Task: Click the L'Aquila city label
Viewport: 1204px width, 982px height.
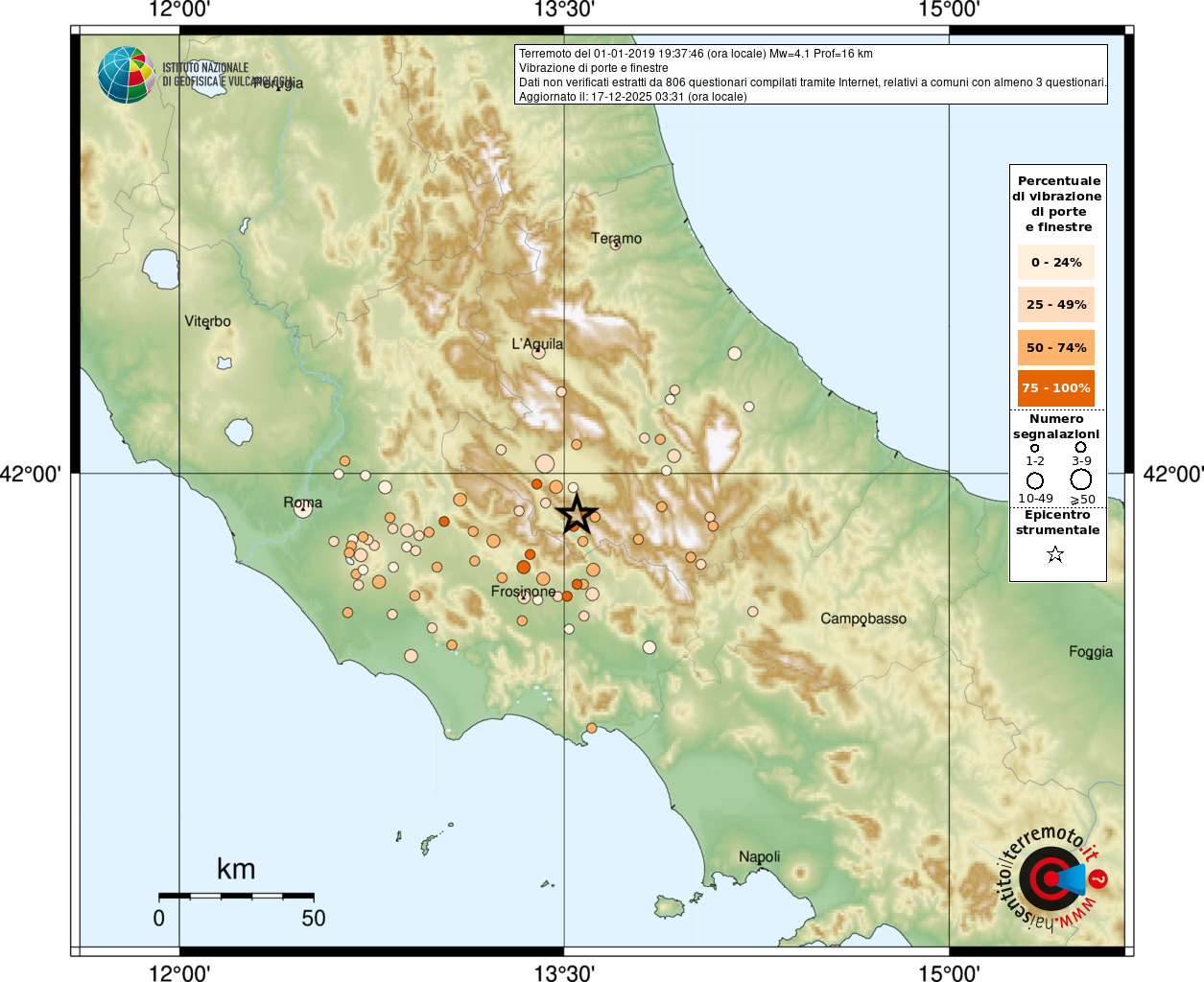Action: (x=537, y=344)
